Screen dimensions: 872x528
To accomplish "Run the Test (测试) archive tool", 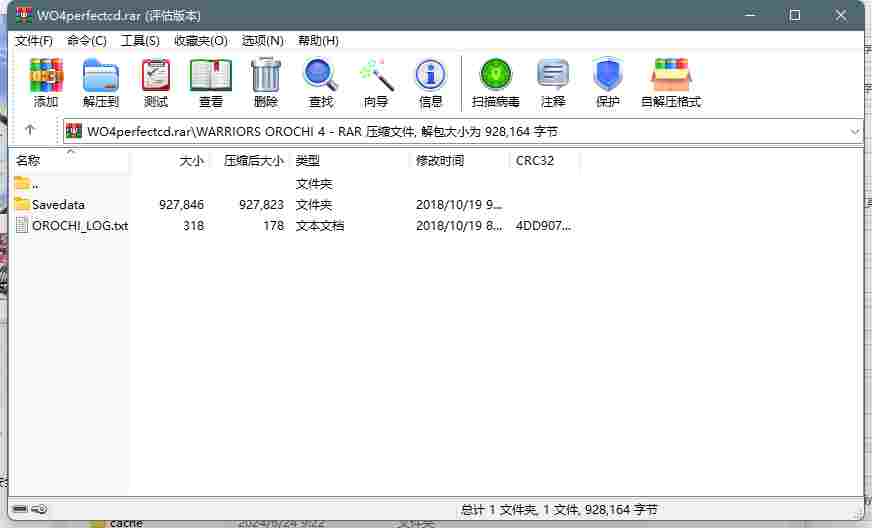I will point(156,75).
